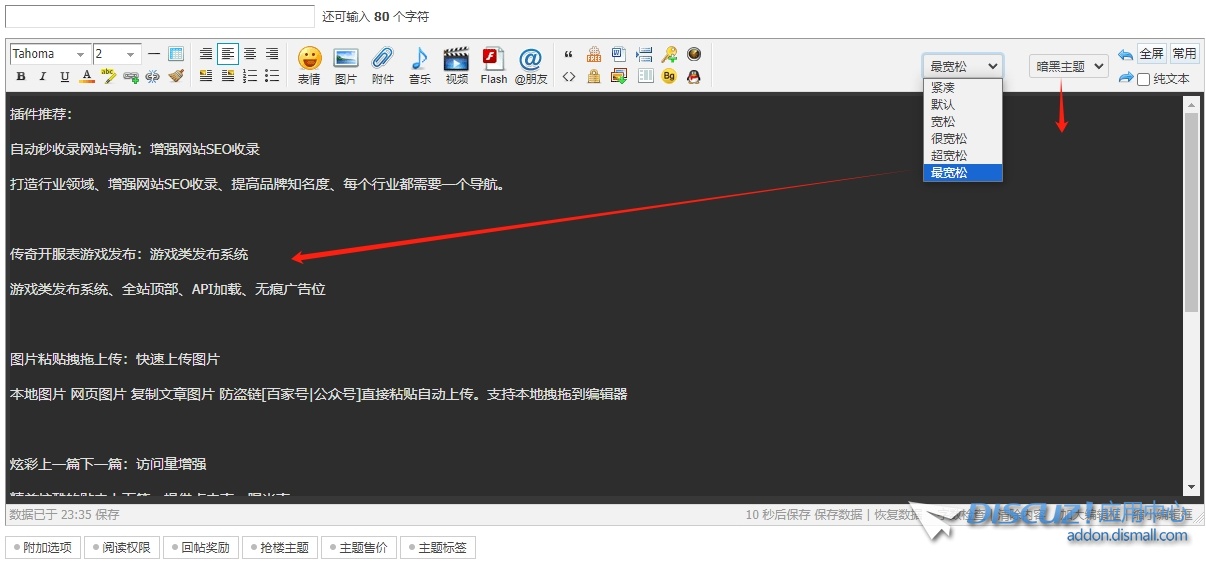
Task: Click the 表情 emoticon smiley icon
Action: tap(309, 59)
